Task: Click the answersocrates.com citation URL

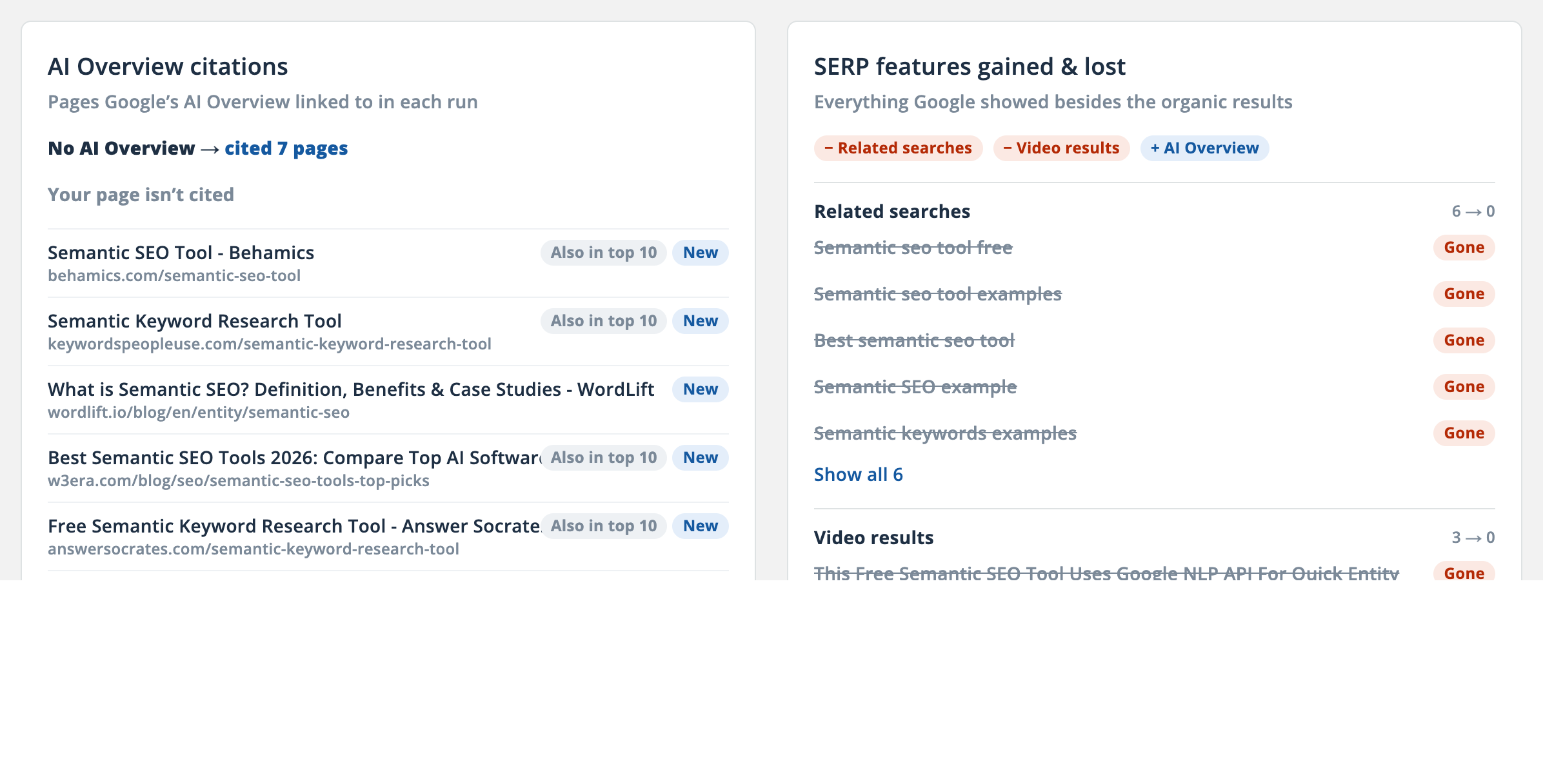Action: pos(254,549)
